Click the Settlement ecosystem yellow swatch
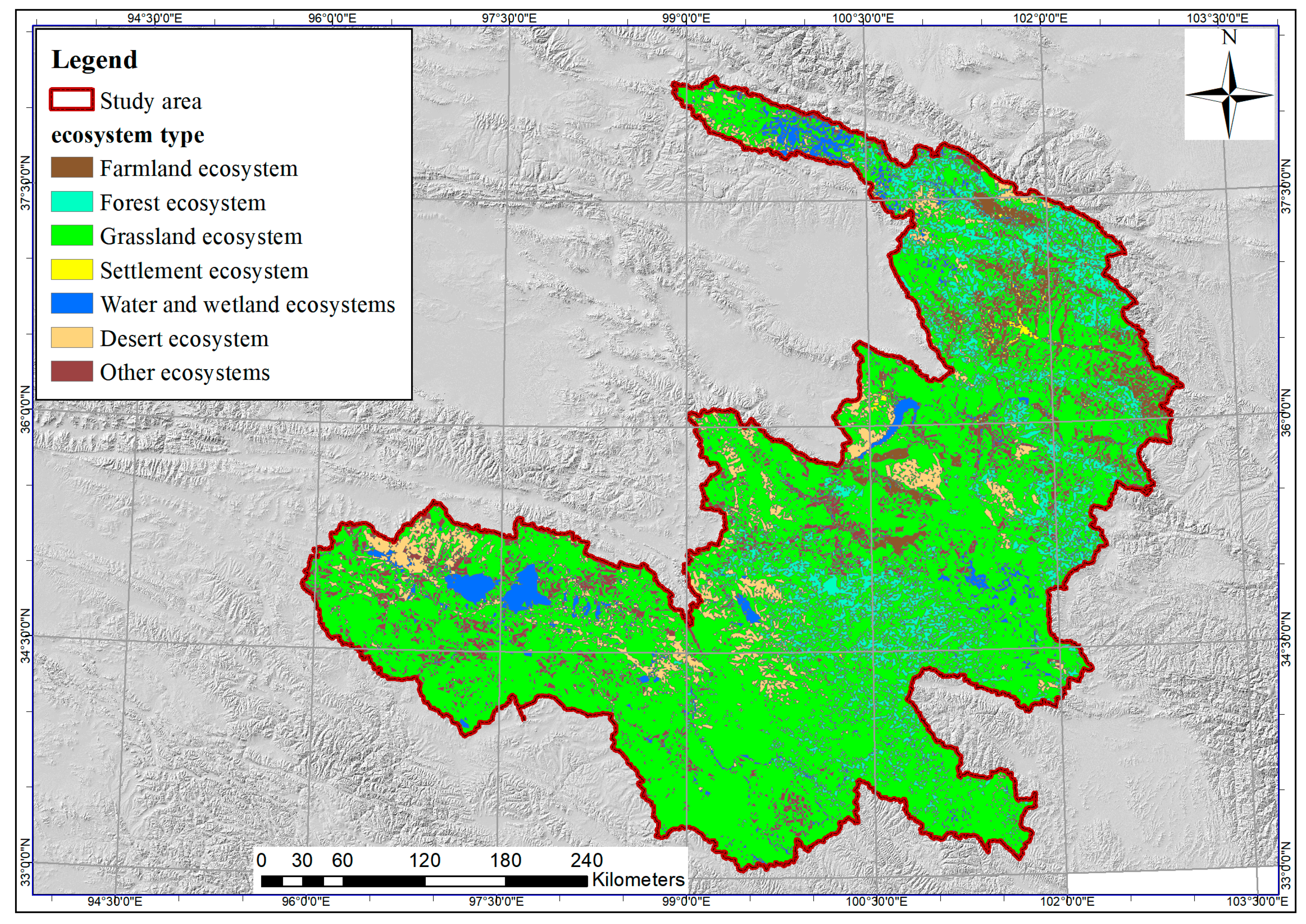This screenshot has height=924, width=1306. click(72, 270)
